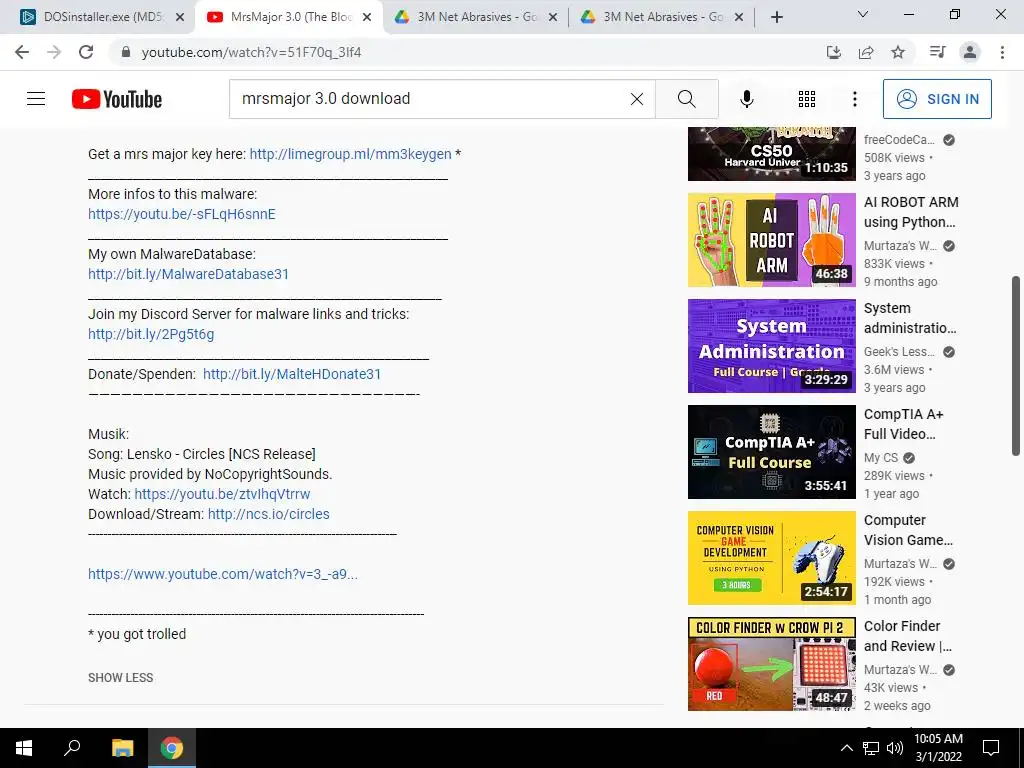This screenshot has width=1024, height=768.
Task: Open the AI Robot Arm thumbnail
Action: pyautogui.click(x=771, y=240)
